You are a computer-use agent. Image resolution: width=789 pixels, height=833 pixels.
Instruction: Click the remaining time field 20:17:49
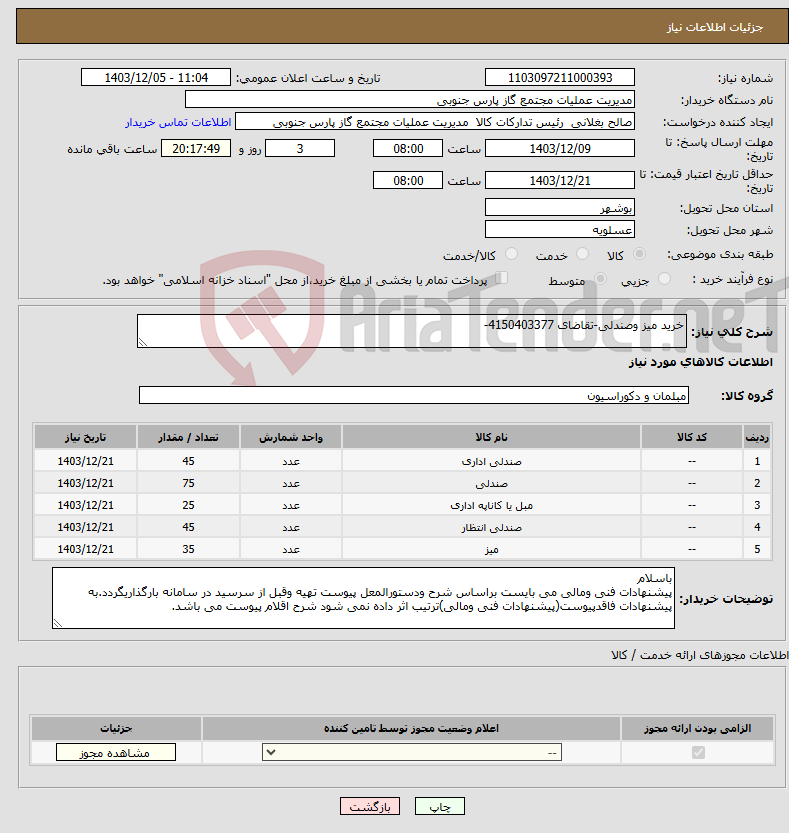click(196, 148)
